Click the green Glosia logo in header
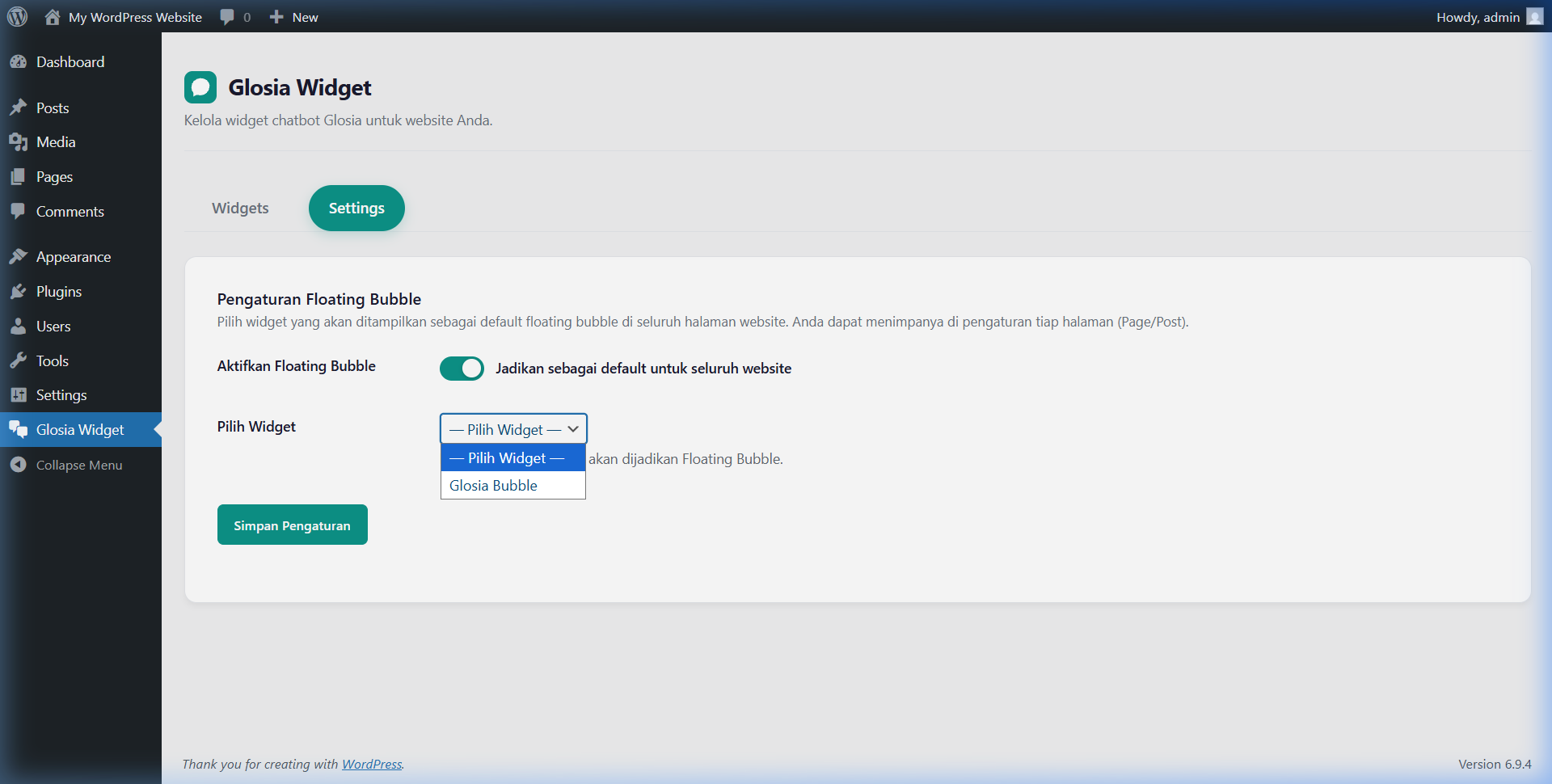Image resolution: width=1552 pixels, height=784 pixels. (200, 87)
